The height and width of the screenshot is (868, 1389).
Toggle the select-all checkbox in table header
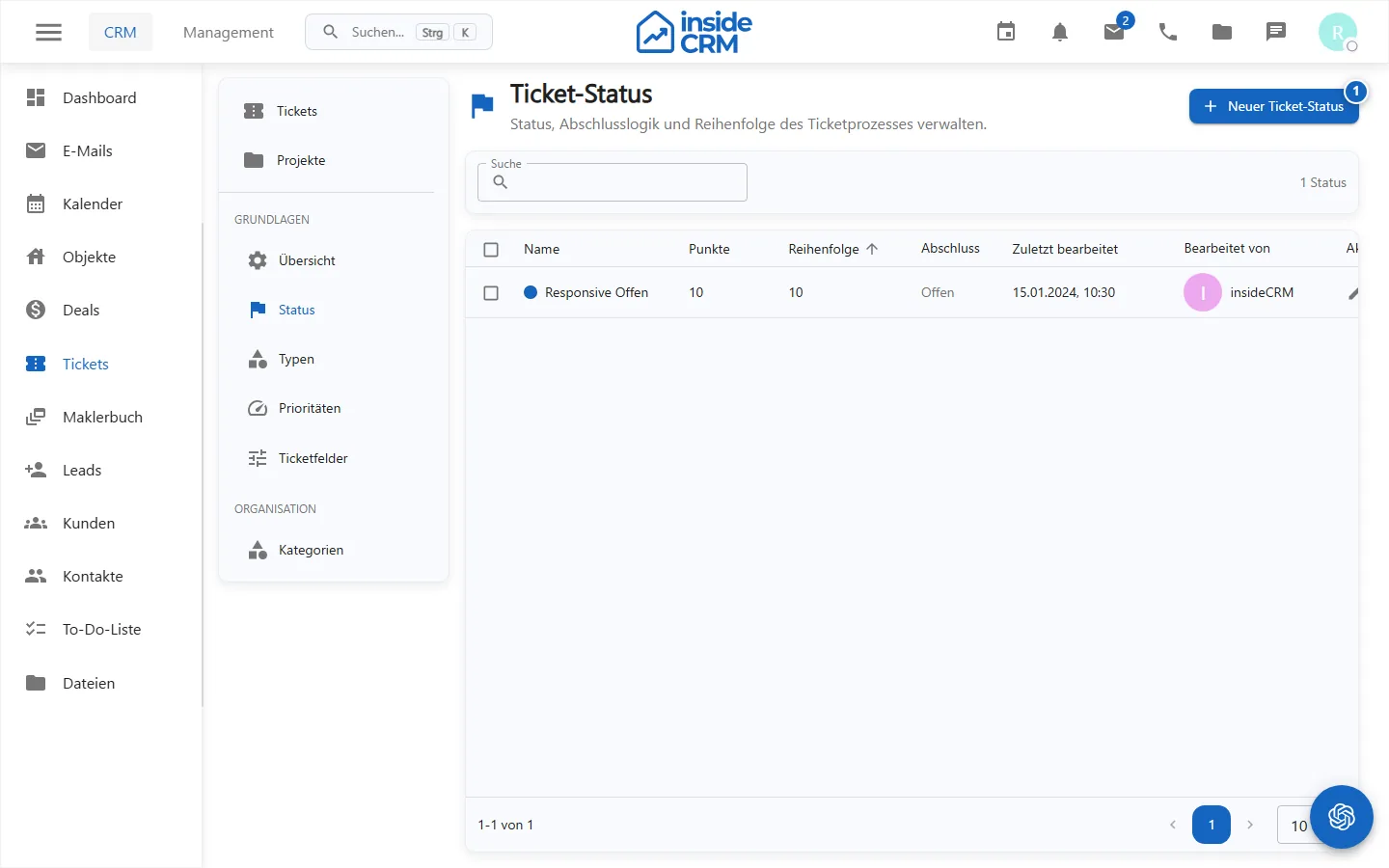(x=491, y=249)
